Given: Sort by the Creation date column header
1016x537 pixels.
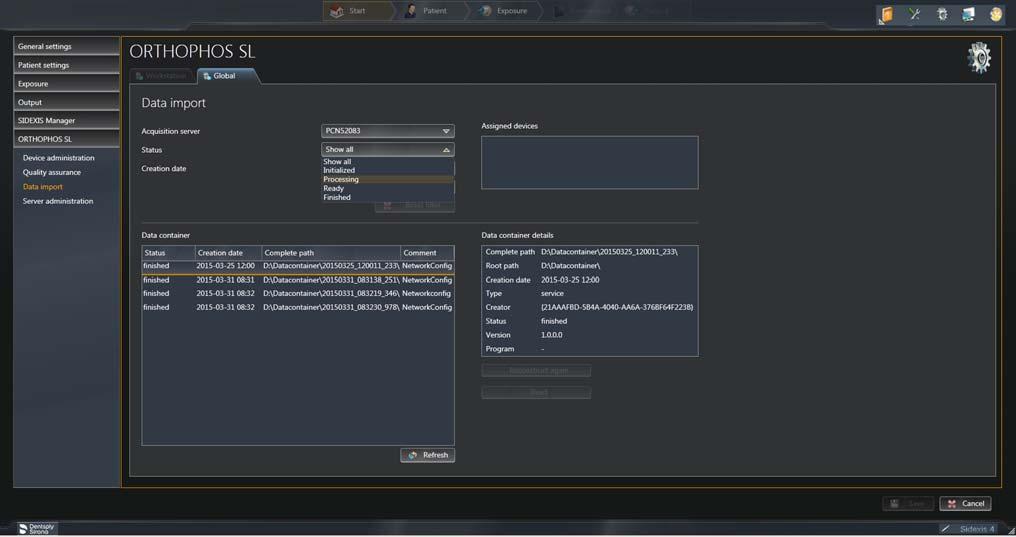Looking at the screenshot, I should [229, 253].
